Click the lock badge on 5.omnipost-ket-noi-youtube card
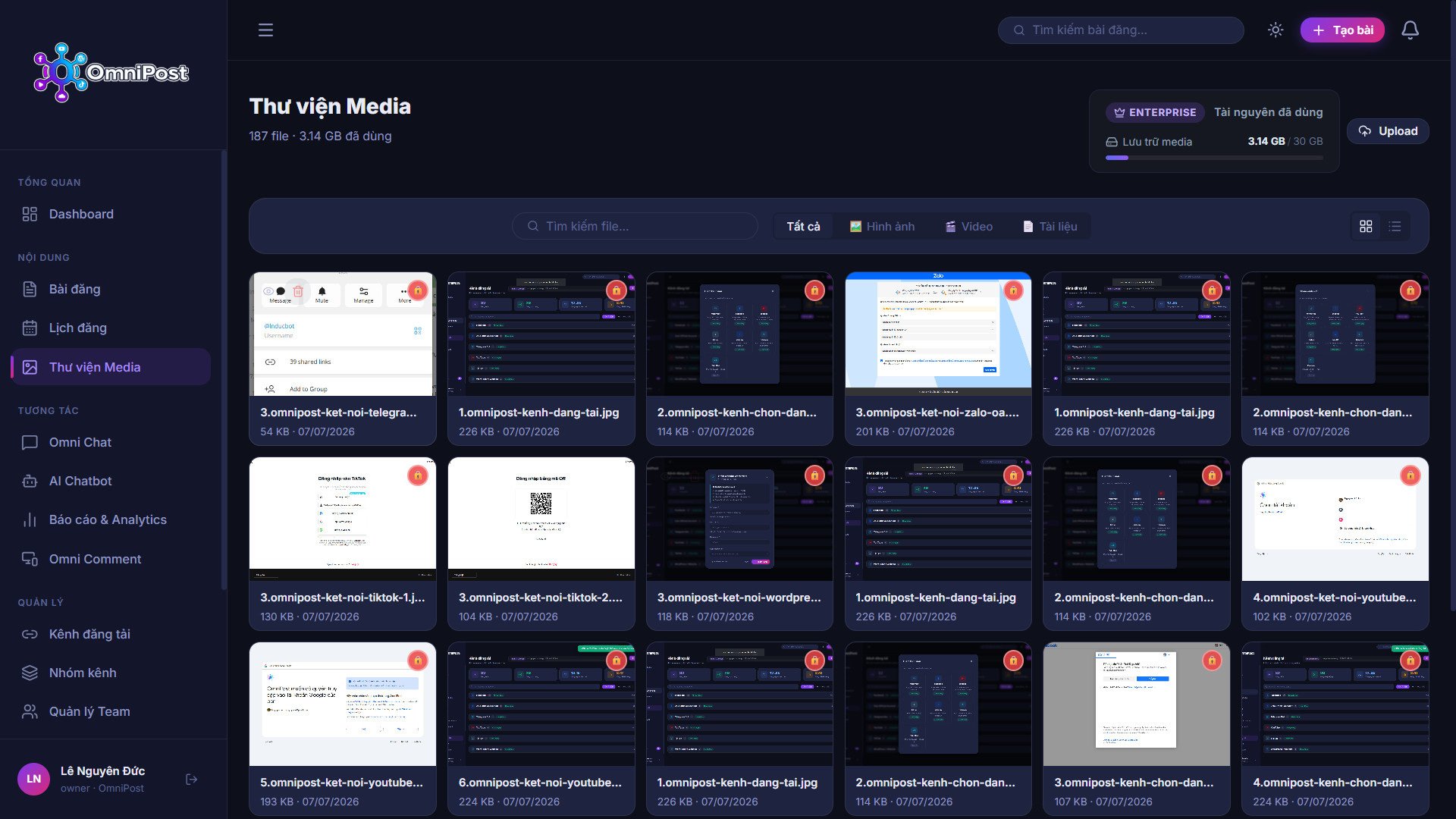This screenshot has width=1456, height=819. (x=417, y=661)
